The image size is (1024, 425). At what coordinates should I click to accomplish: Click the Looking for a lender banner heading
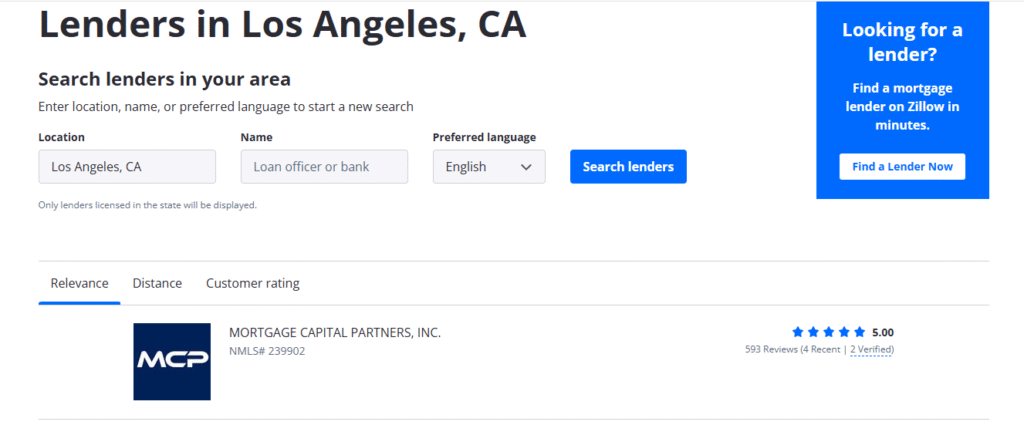pos(903,42)
